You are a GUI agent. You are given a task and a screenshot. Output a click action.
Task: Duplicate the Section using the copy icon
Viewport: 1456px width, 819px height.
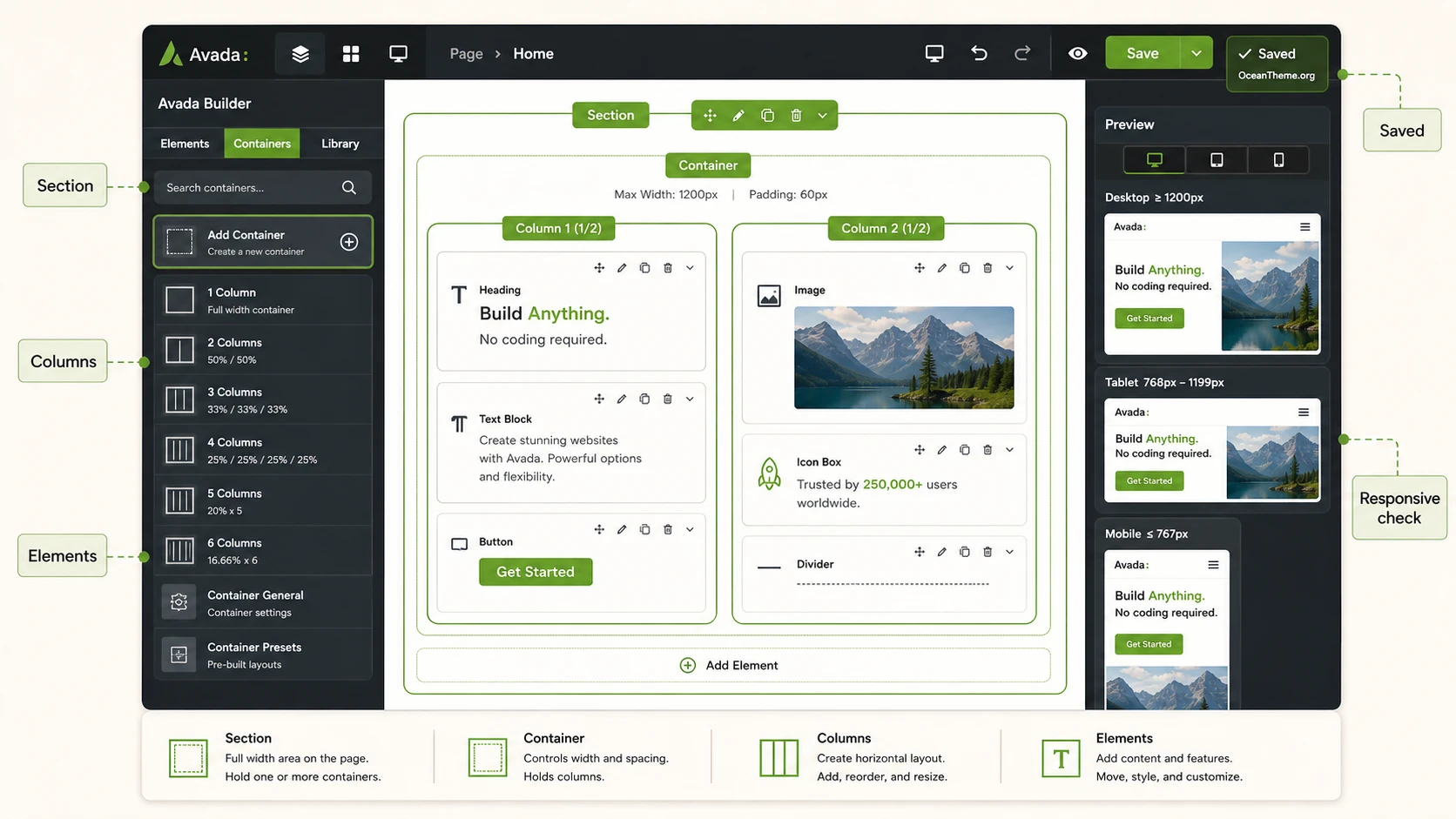point(767,116)
